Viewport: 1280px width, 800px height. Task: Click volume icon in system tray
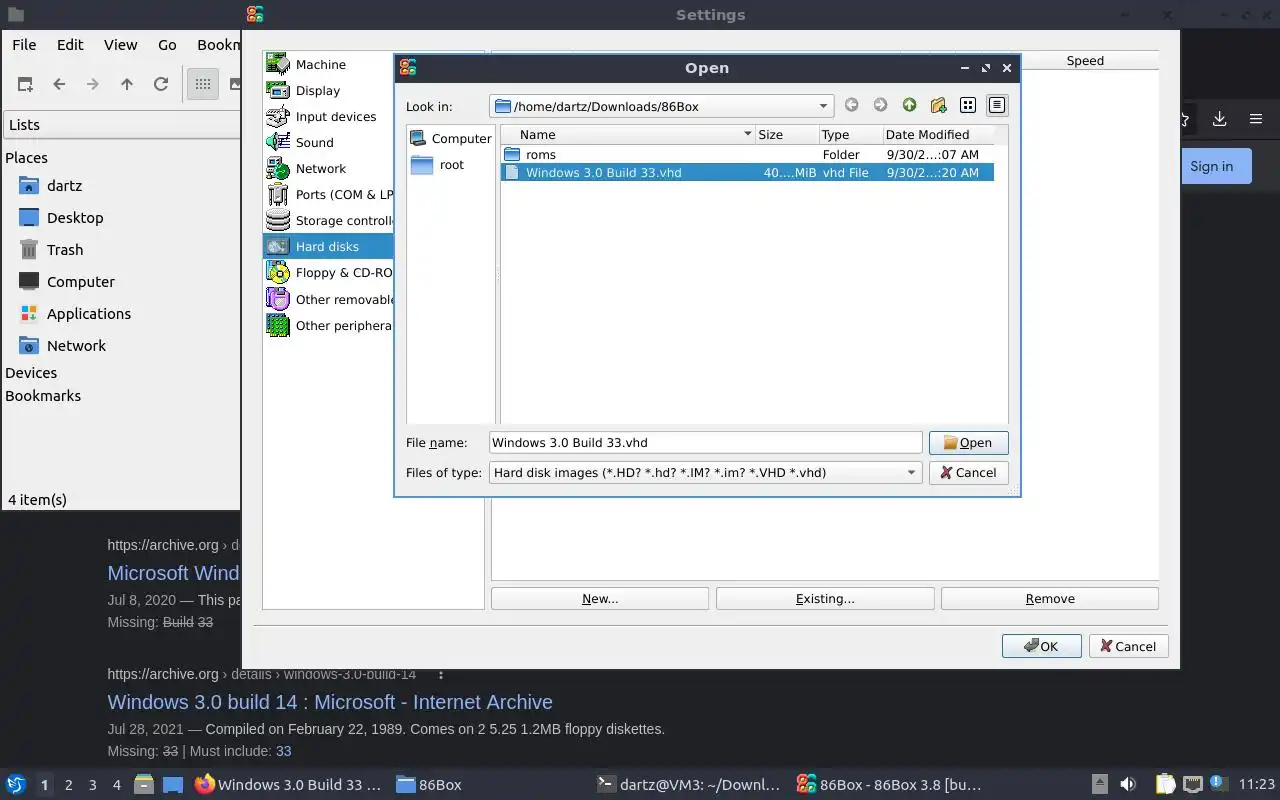click(1128, 785)
